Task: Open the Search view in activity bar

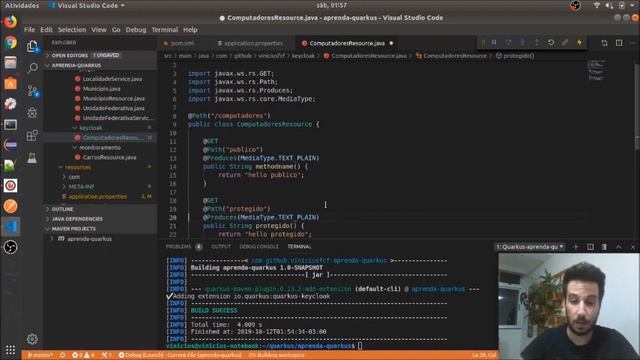Action: coord(32,68)
